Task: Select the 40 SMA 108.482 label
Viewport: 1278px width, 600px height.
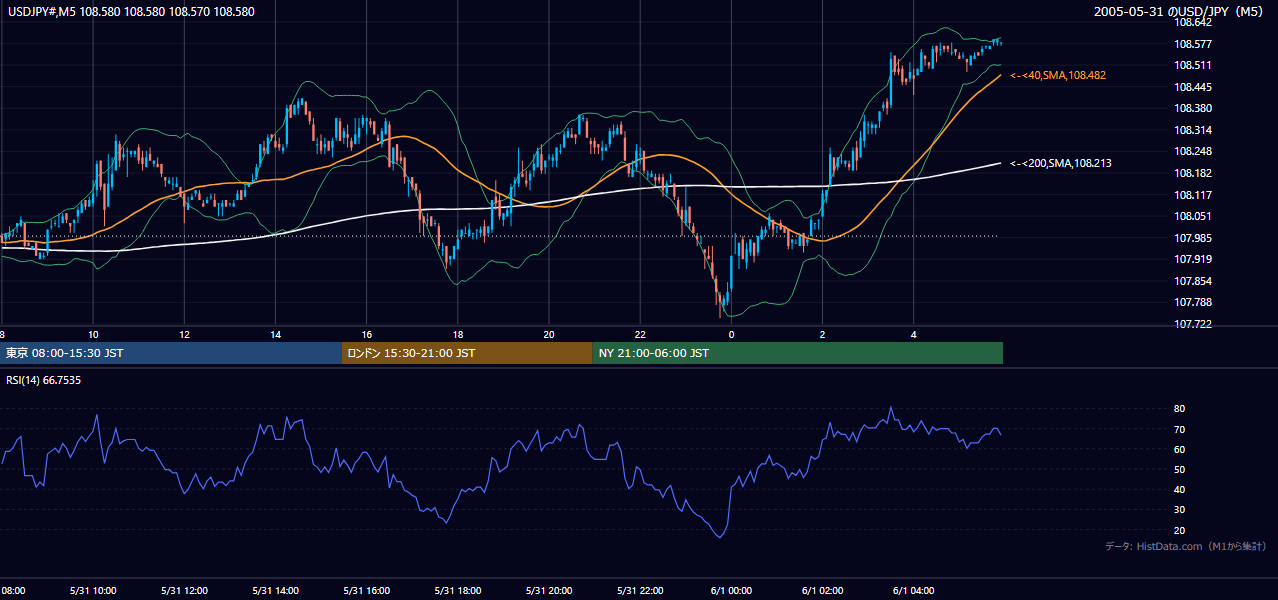Action: pos(1058,75)
